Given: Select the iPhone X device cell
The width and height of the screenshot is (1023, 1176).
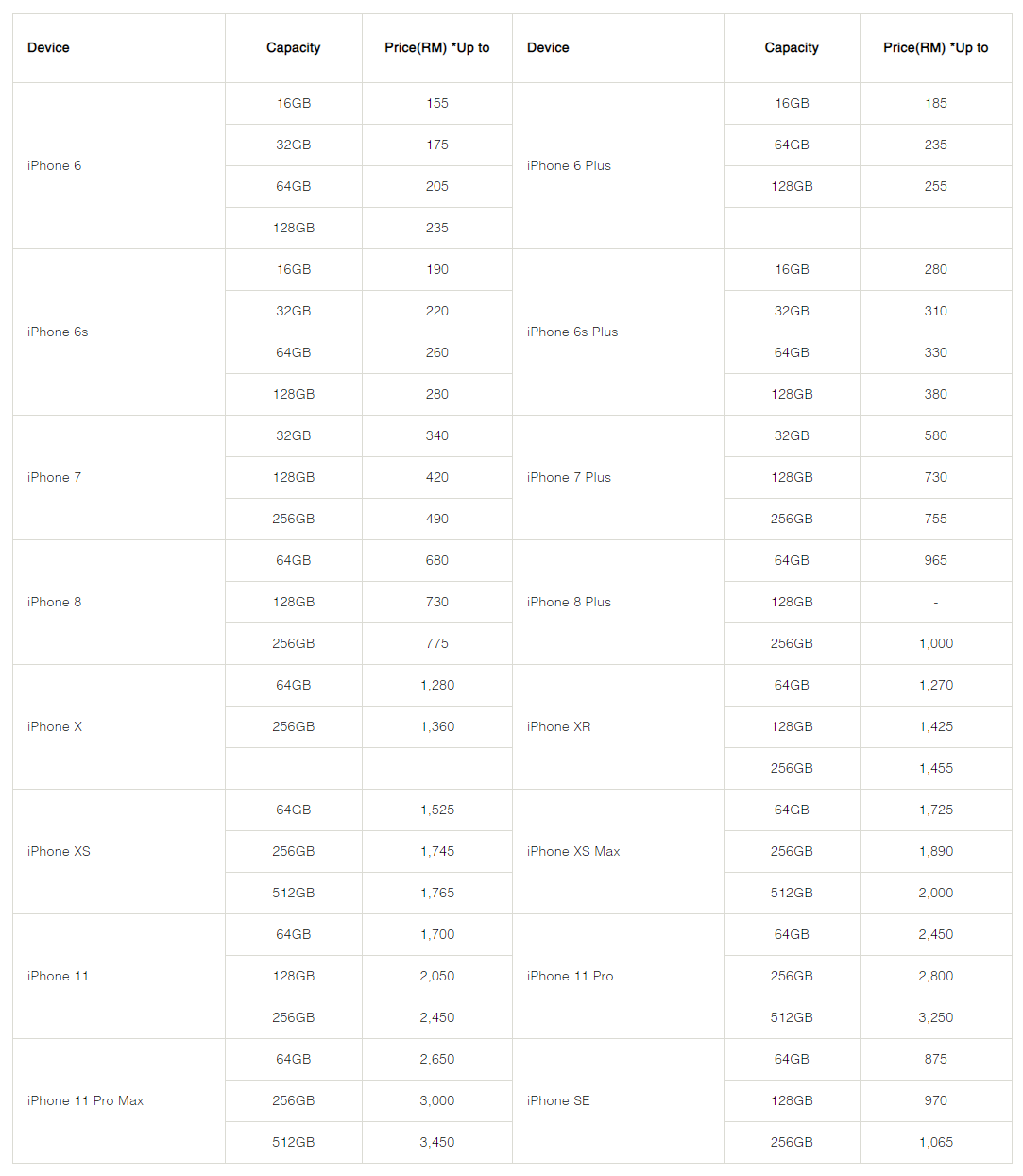Looking at the screenshot, I should click(x=55, y=726).
